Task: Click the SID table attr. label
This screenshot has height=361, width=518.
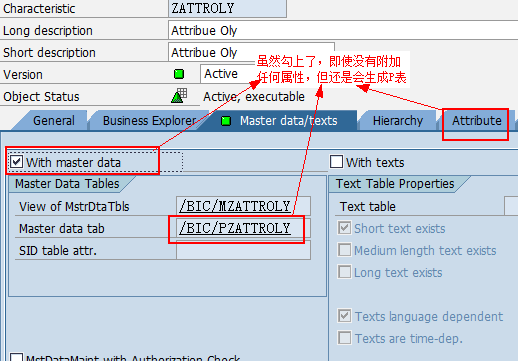Action: coord(58,251)
